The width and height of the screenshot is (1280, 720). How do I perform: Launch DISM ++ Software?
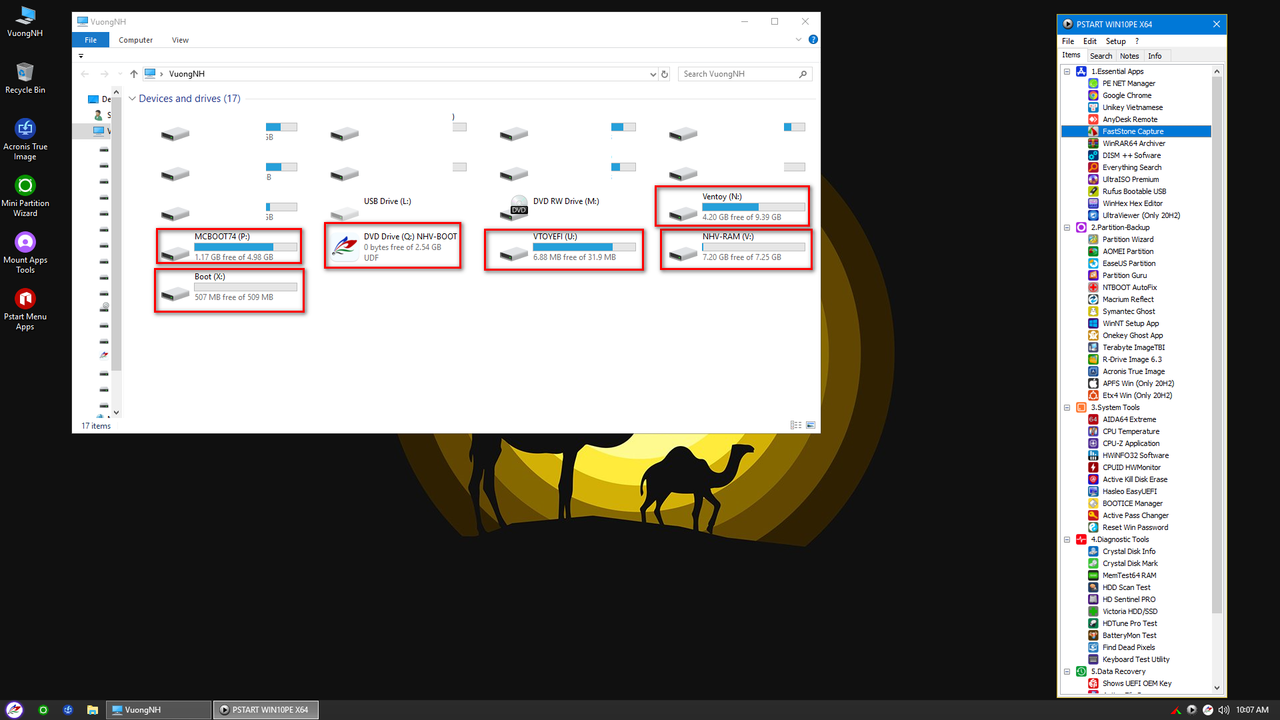click(1131, 155)
